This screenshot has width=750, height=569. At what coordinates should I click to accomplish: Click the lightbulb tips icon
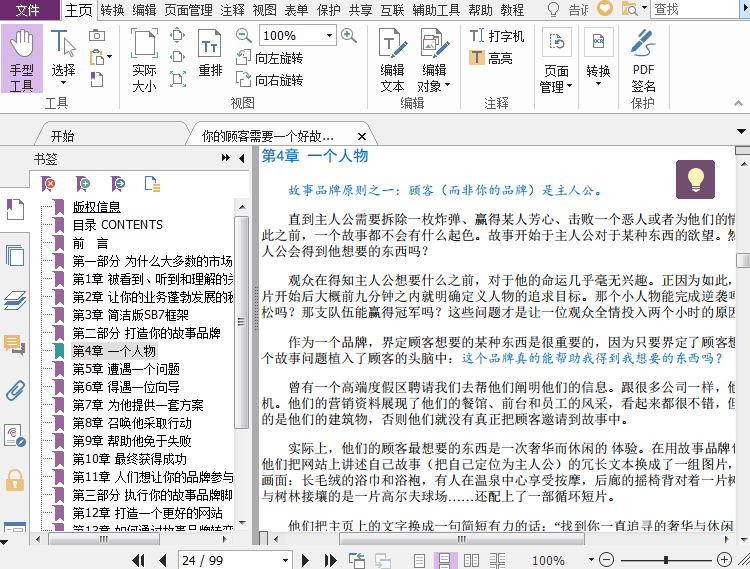click(x=695, y=179)
